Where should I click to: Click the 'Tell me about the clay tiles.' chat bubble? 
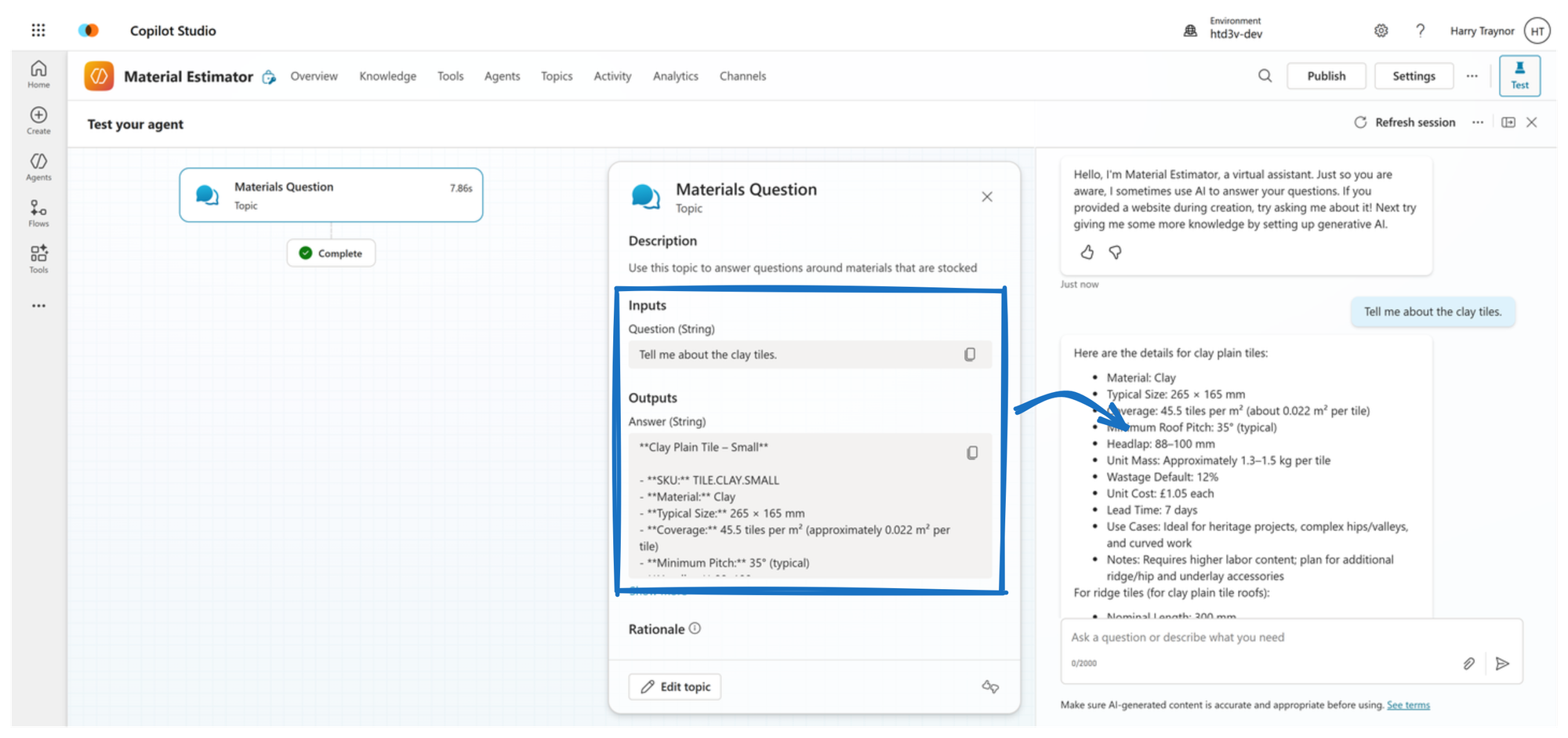pos(1432,311)
